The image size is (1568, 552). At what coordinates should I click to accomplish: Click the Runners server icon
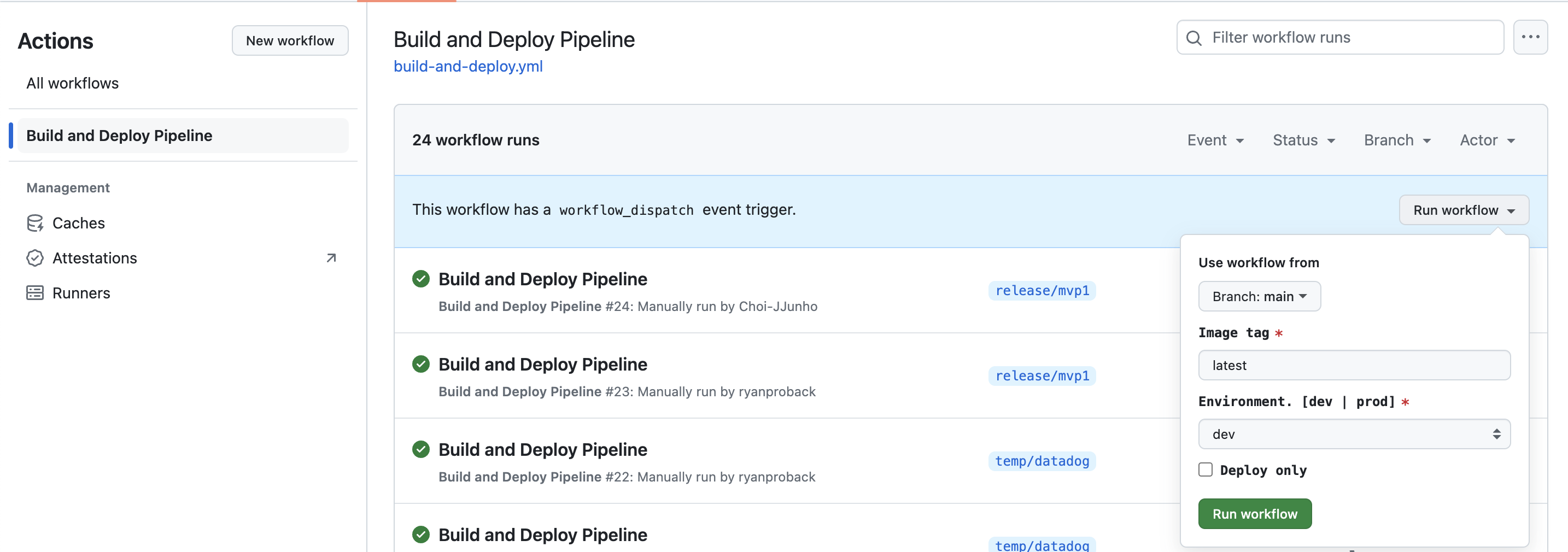(x=34, y=293)
